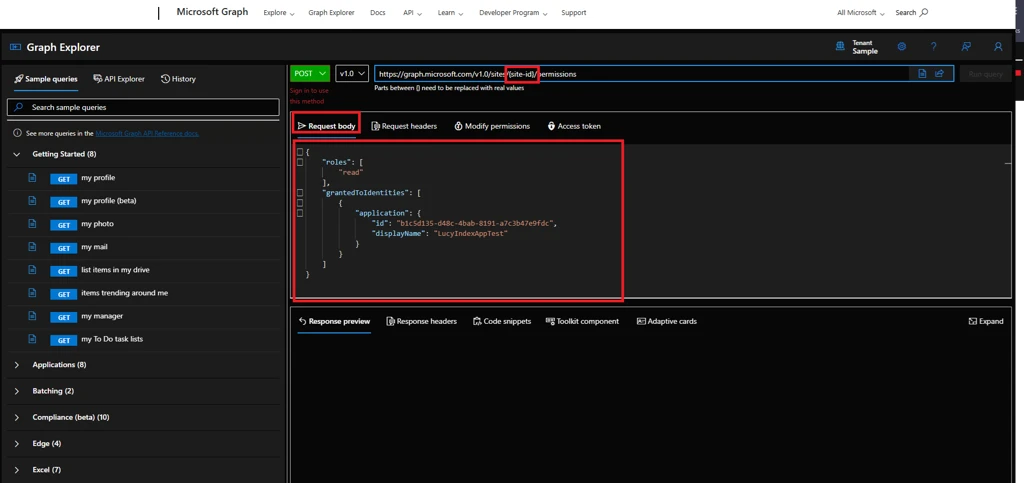This screenshot has height=483, width=1024.
Task: Click the document icon in the URL bar
Action: point(922,74)
